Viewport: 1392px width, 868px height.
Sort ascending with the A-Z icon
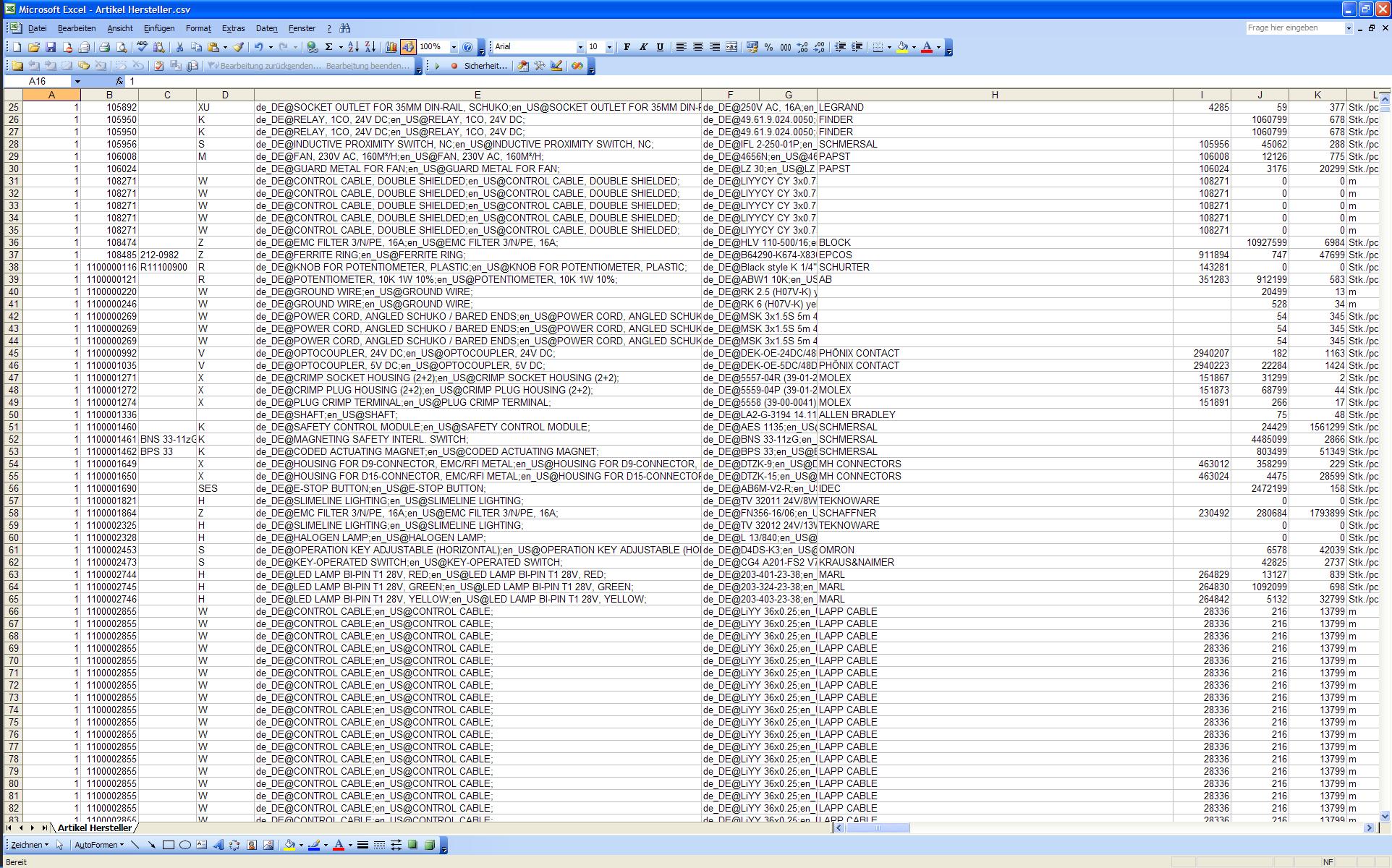click(x=353, y=47)
